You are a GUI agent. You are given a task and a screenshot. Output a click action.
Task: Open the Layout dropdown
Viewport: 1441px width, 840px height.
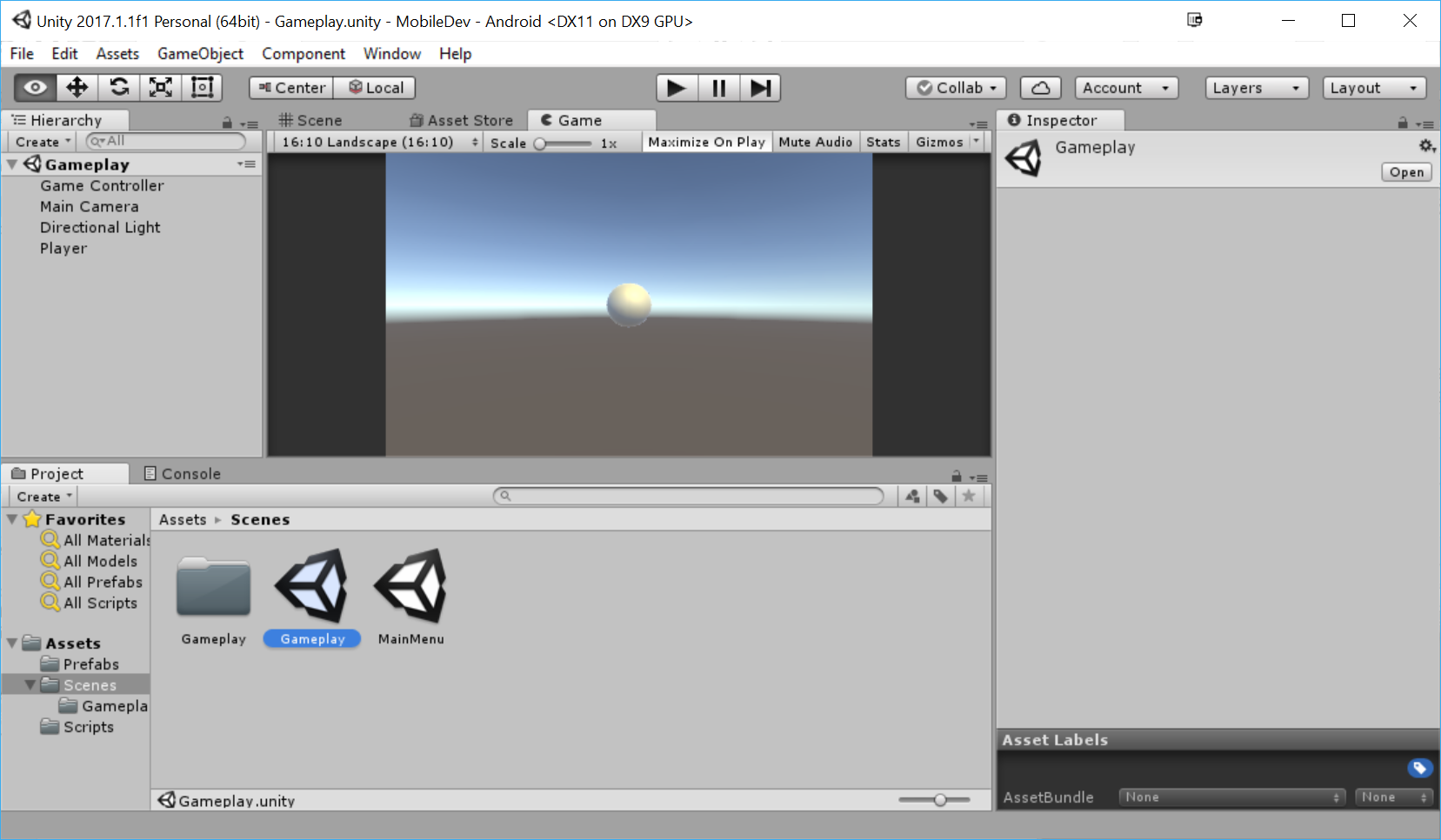click(1375, 88)
